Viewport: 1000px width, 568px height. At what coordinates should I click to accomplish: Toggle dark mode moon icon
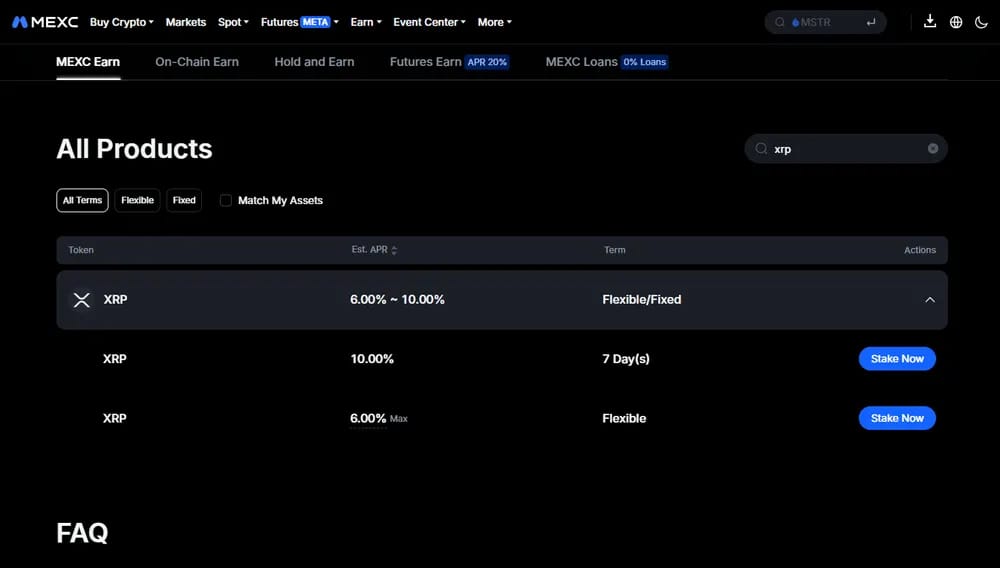coord(982,22)
